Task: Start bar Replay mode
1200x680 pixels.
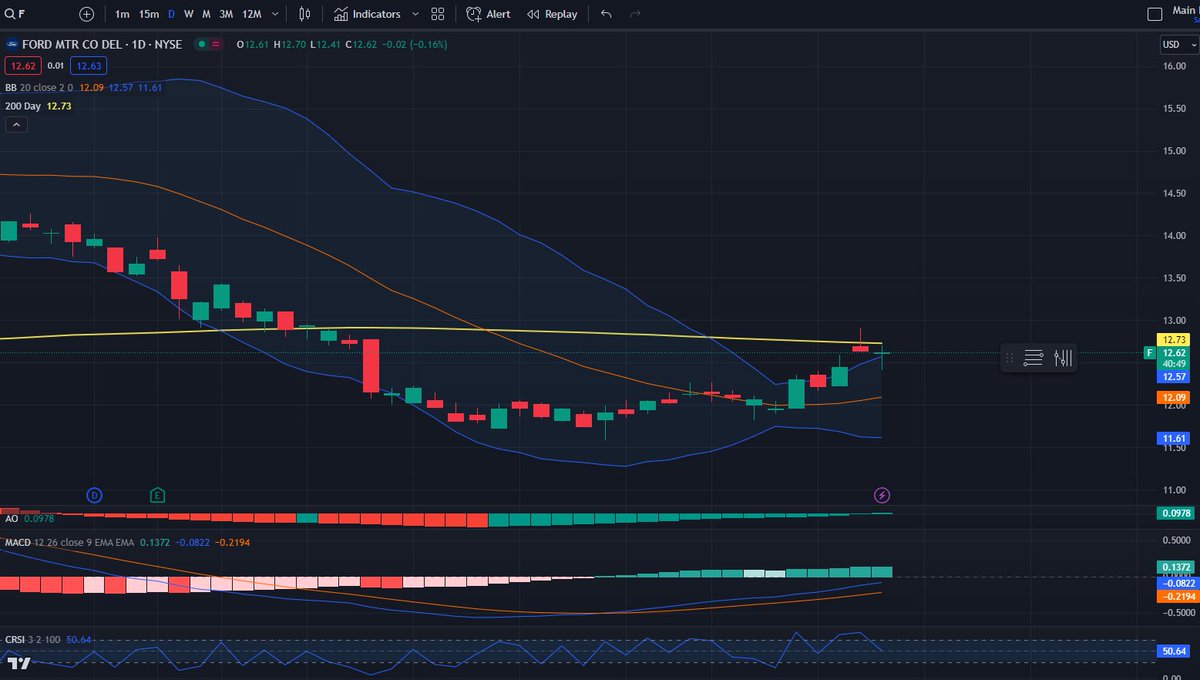Action: (552, 14)
